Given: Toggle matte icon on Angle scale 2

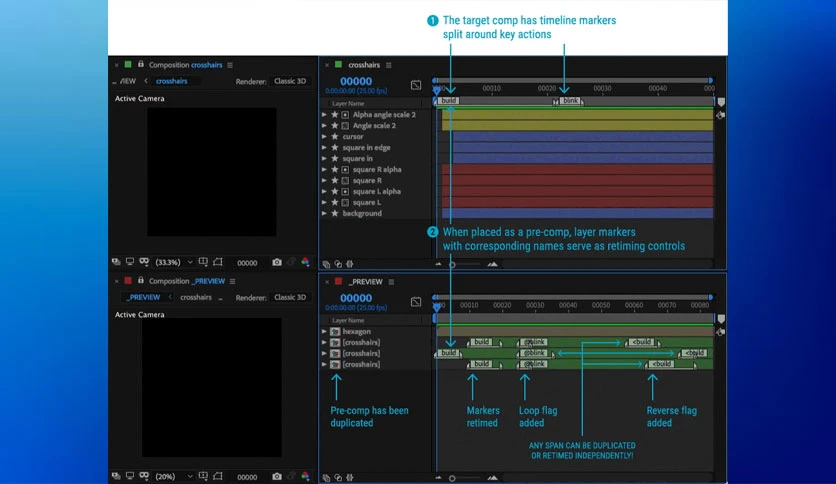Looking at the screenshot, I should coord(345,126).
